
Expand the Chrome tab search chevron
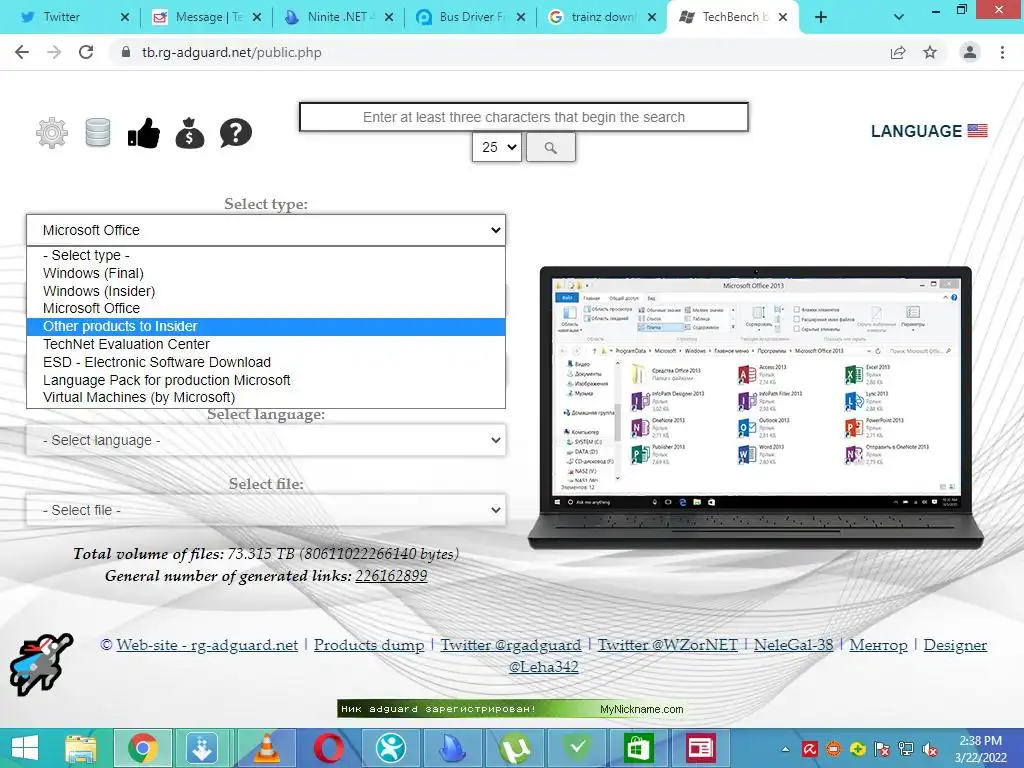(x=899, y=18)
